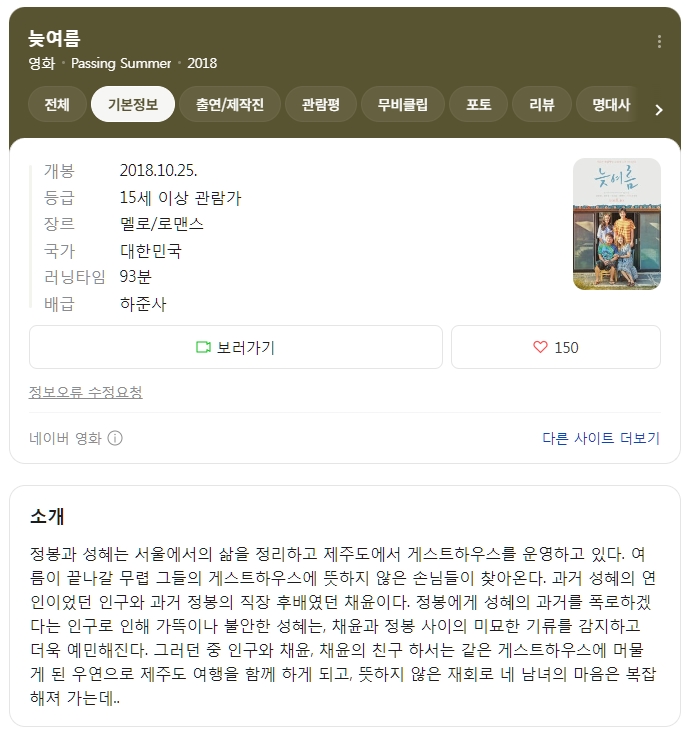
Task: Click the 150 likes button
Action: click(x=556, y=347)
